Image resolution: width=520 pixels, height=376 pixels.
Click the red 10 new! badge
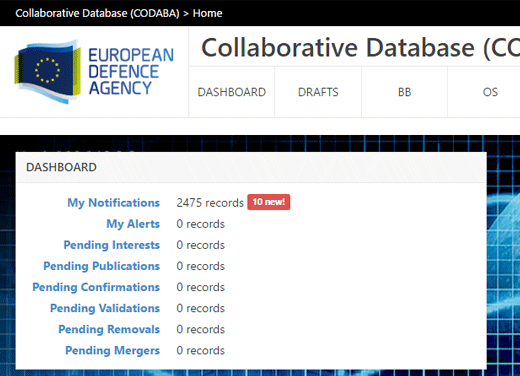269,202
